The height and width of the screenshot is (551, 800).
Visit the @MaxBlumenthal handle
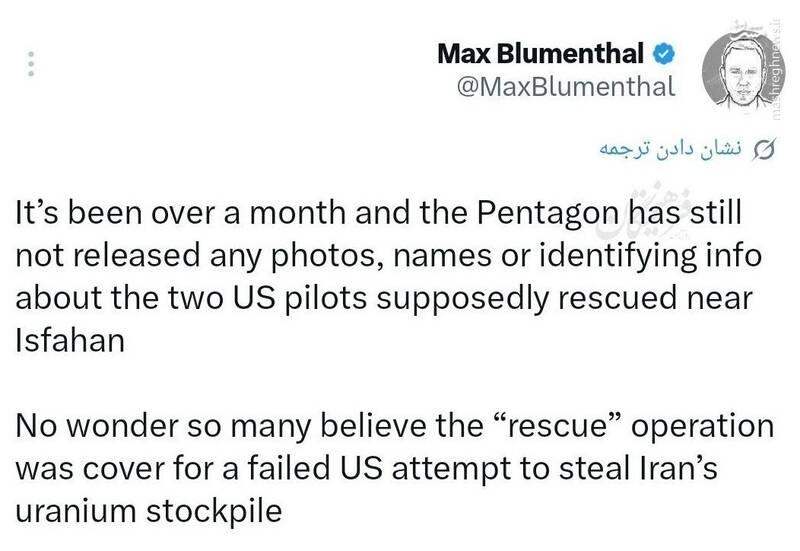click(566, 86)
